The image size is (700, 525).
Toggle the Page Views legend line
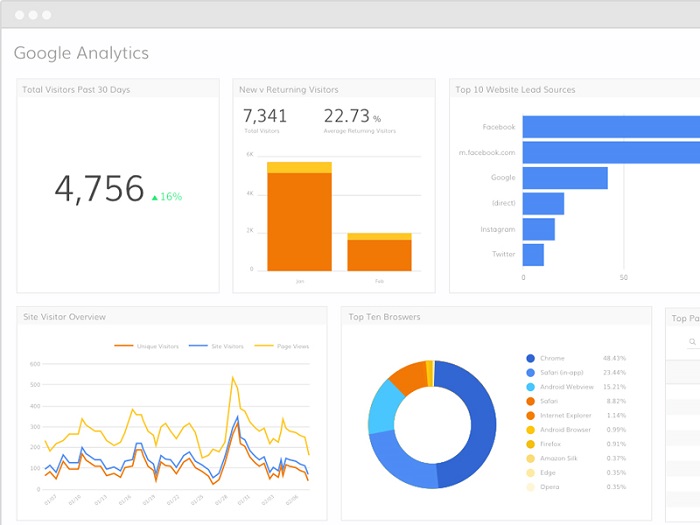282,346
